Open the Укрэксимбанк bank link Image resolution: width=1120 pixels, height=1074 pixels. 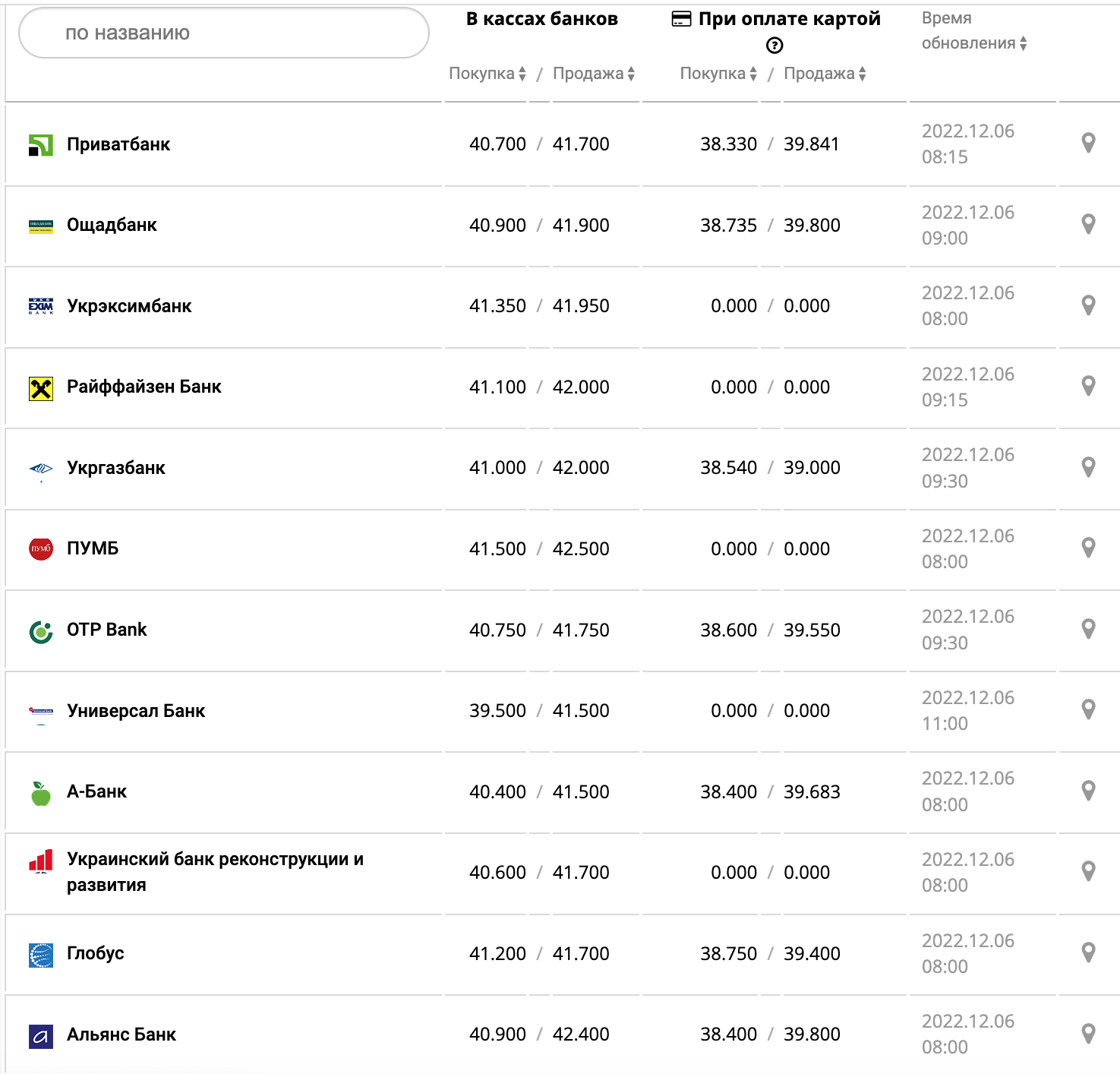point(129,306)
